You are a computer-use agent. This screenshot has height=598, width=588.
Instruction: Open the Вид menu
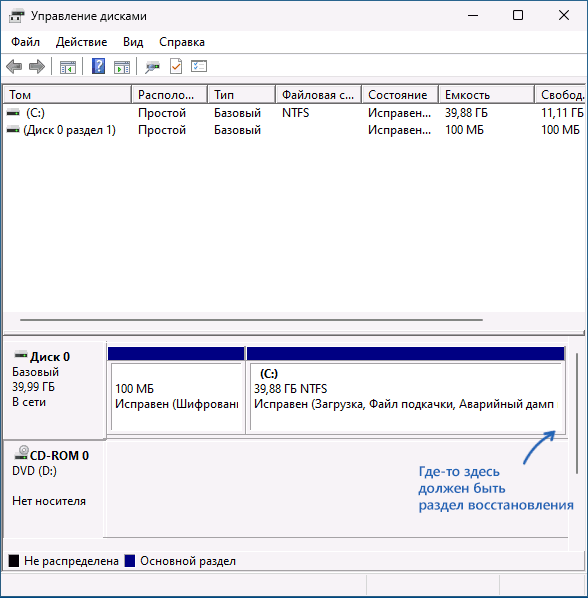(x=133, y=42)
